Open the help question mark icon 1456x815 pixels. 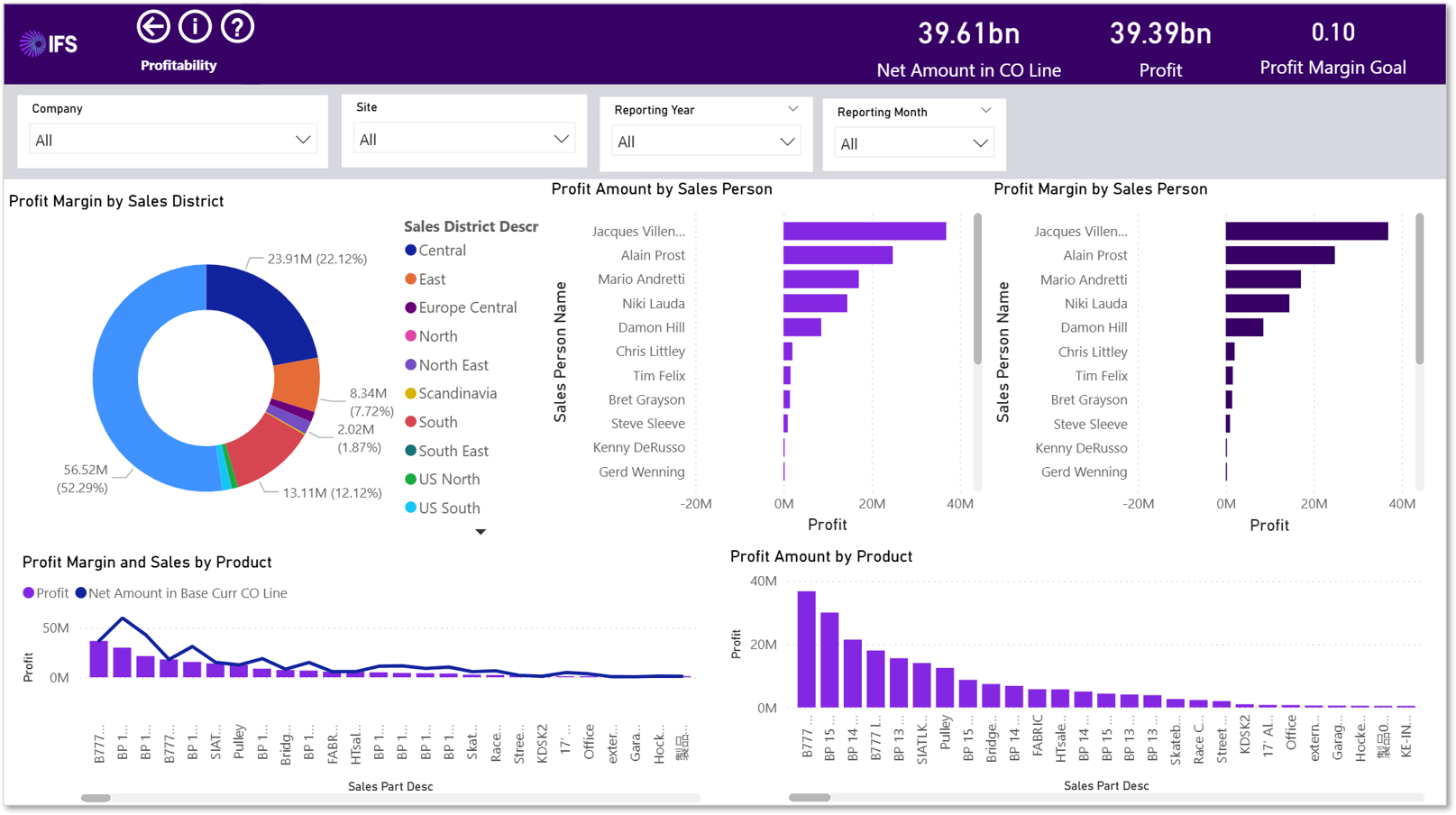coord(237,27)
